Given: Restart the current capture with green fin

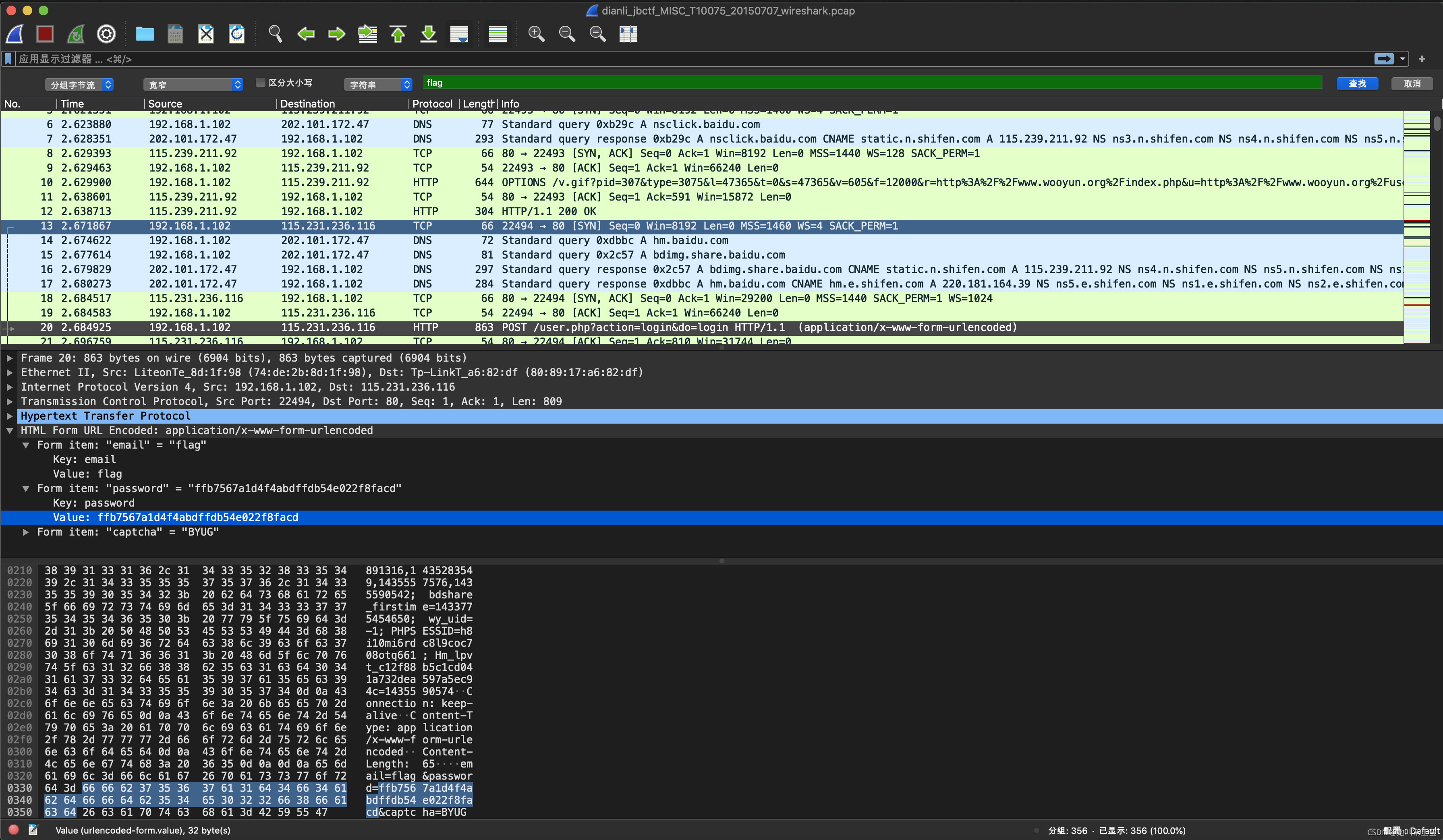Looking at the screenshot, I should coord(76,34).
